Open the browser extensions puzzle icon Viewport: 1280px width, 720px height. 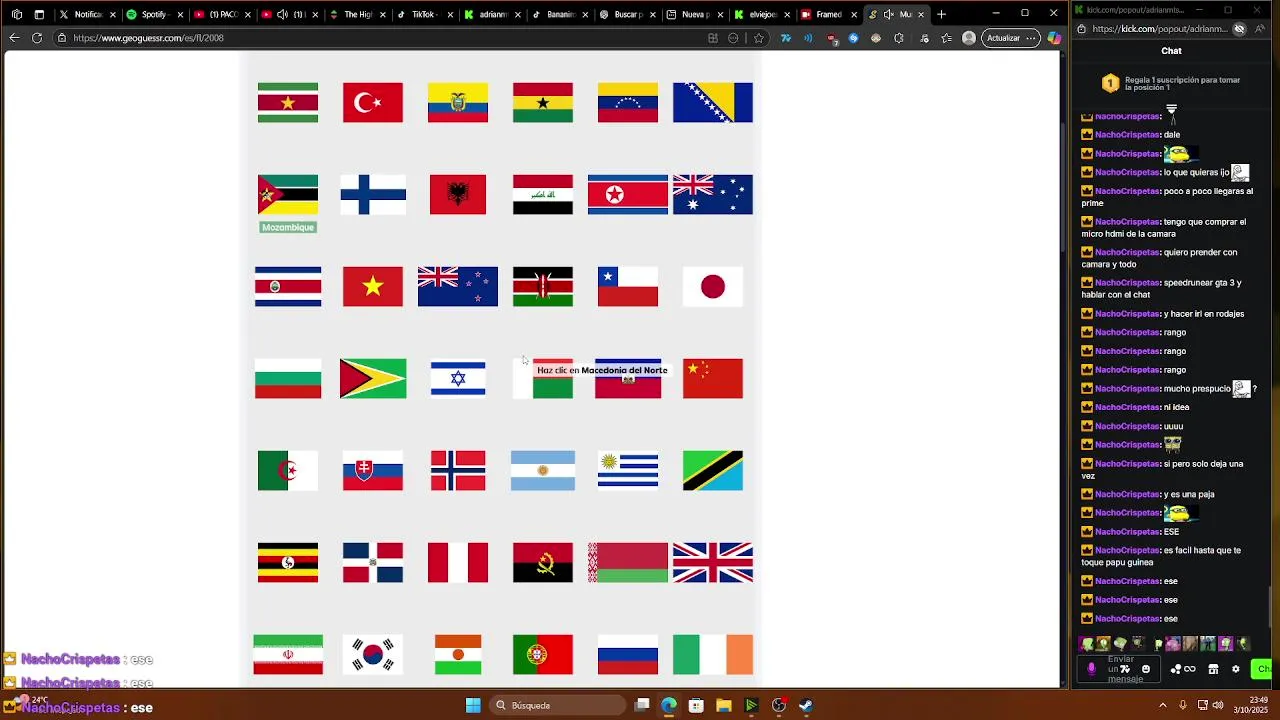tap(899, 38)
